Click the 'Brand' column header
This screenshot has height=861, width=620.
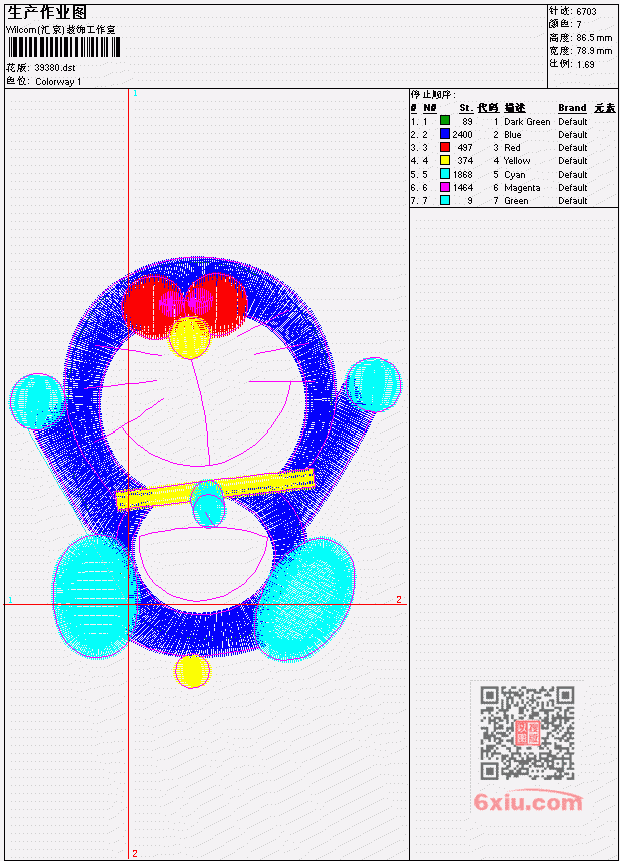click(572, 108)
